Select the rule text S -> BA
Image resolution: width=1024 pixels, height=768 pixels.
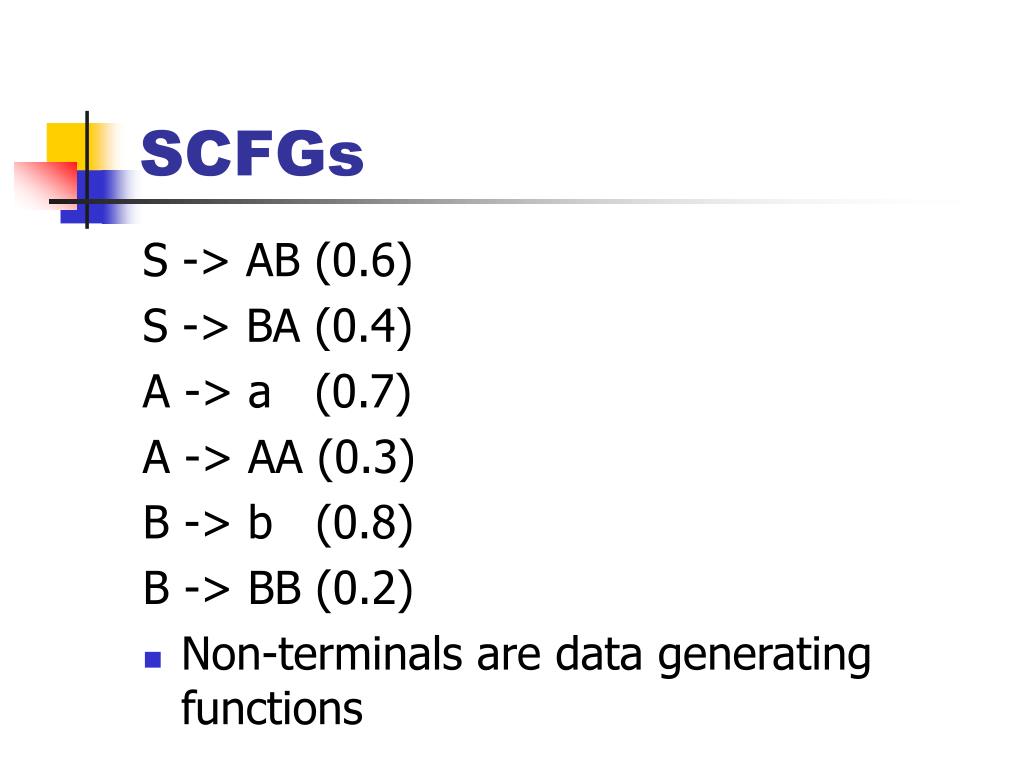(221, 327)
